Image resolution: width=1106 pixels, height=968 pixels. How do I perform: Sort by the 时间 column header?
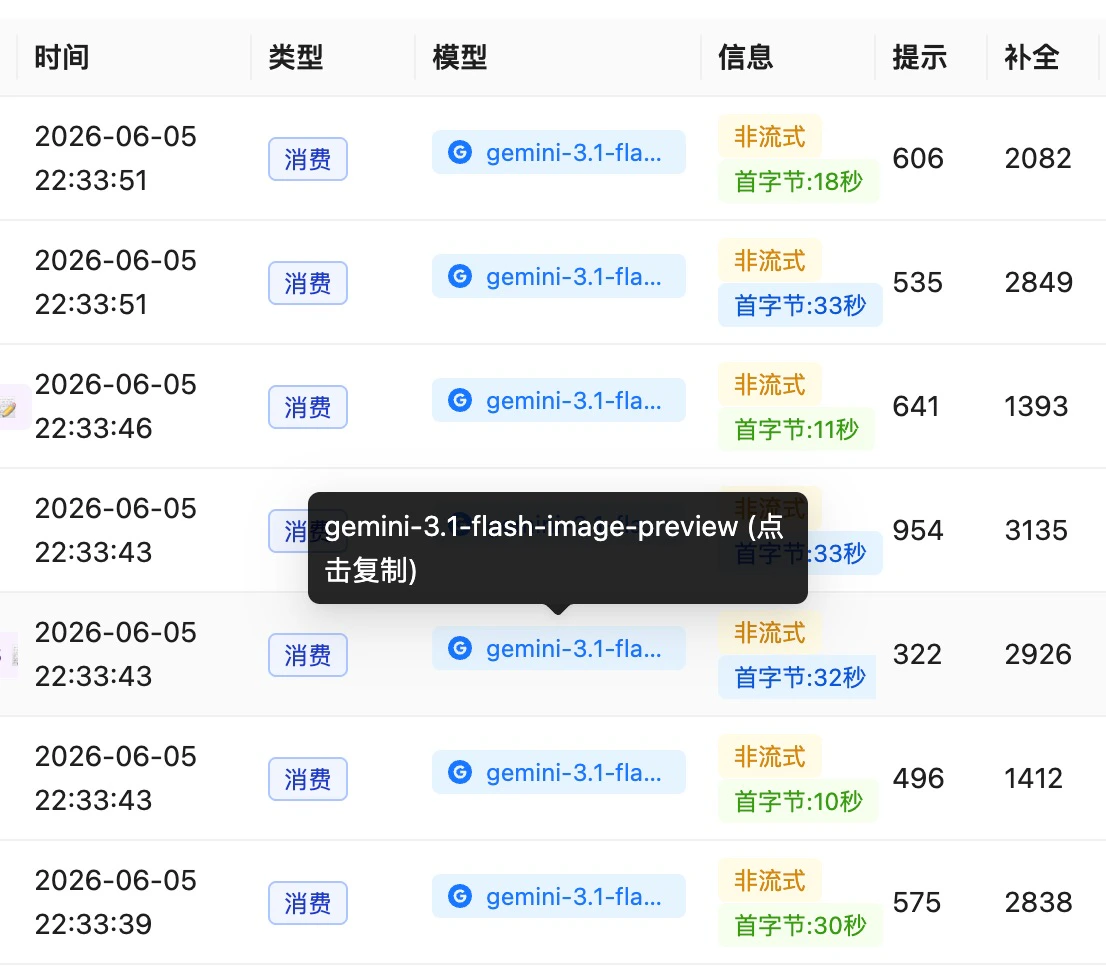coord(61,57)
